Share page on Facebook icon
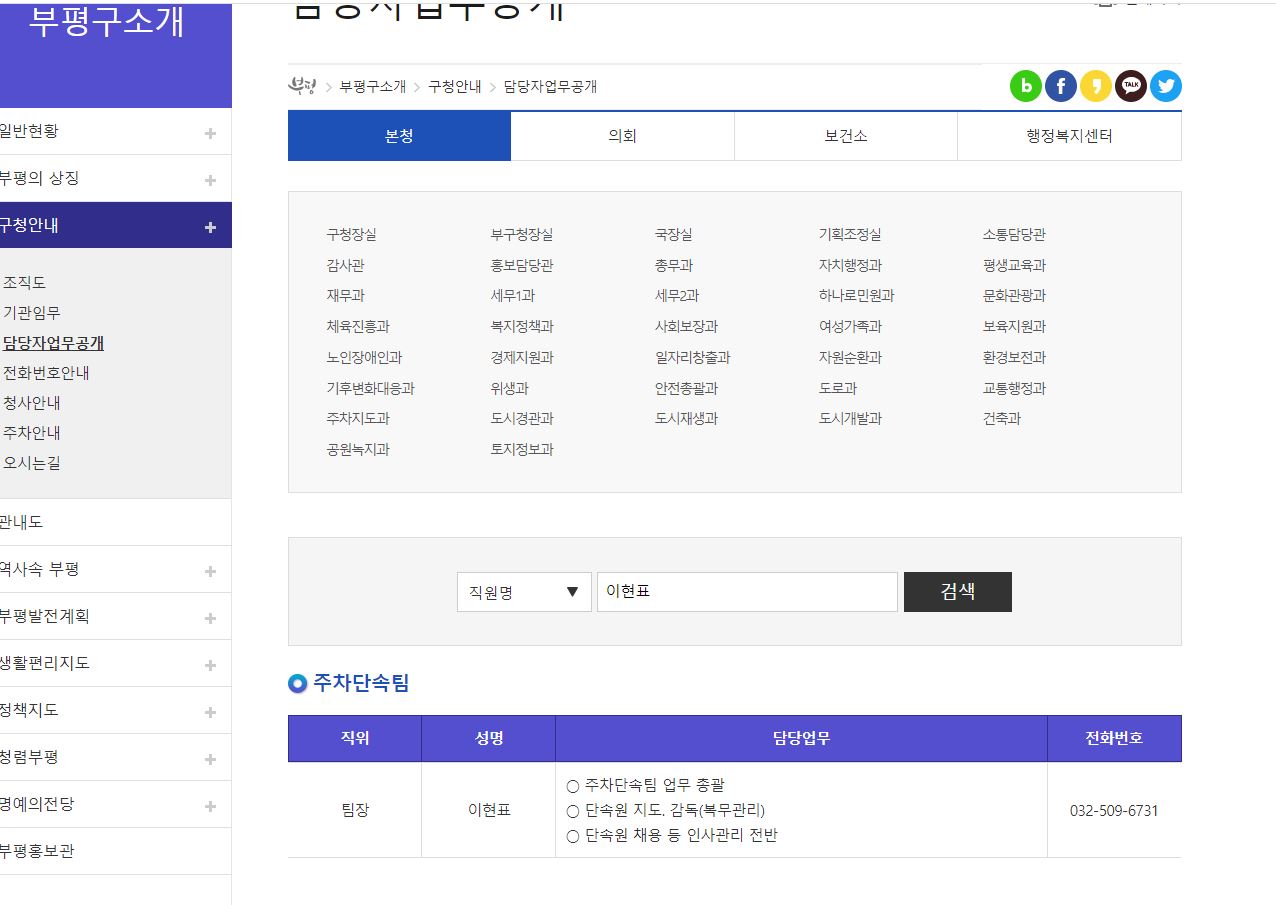This screenshot has width=1276, height=905. tap(1061, 87)
